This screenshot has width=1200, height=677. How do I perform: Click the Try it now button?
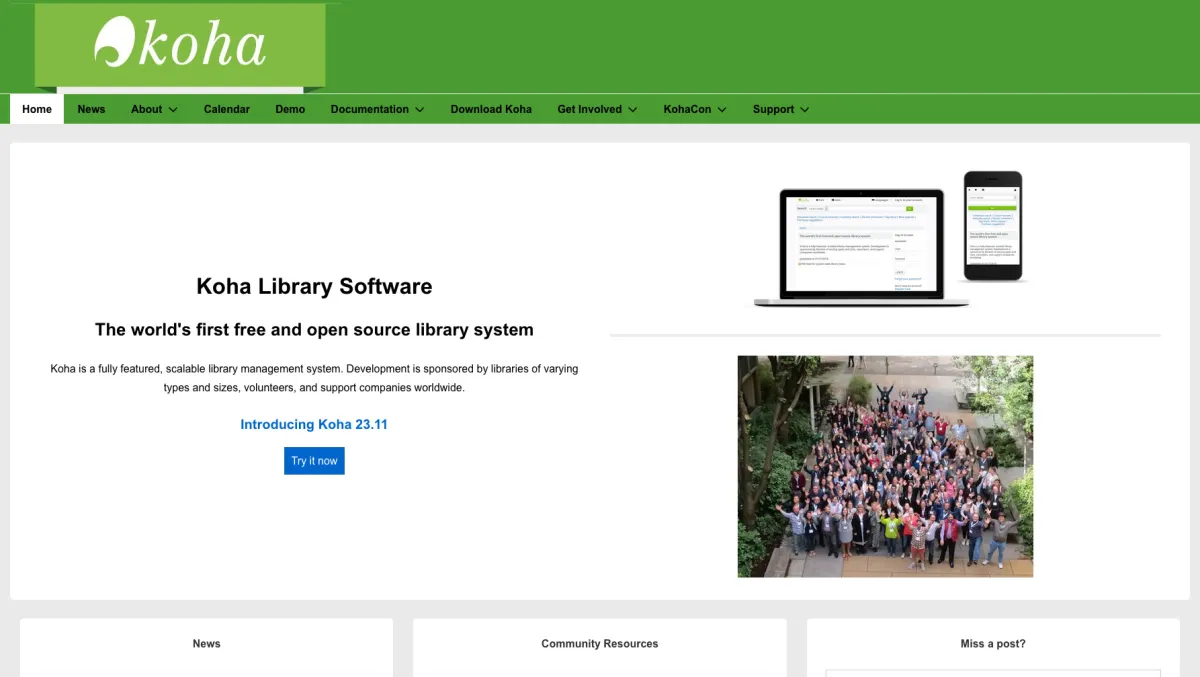(x=314, y=461)
